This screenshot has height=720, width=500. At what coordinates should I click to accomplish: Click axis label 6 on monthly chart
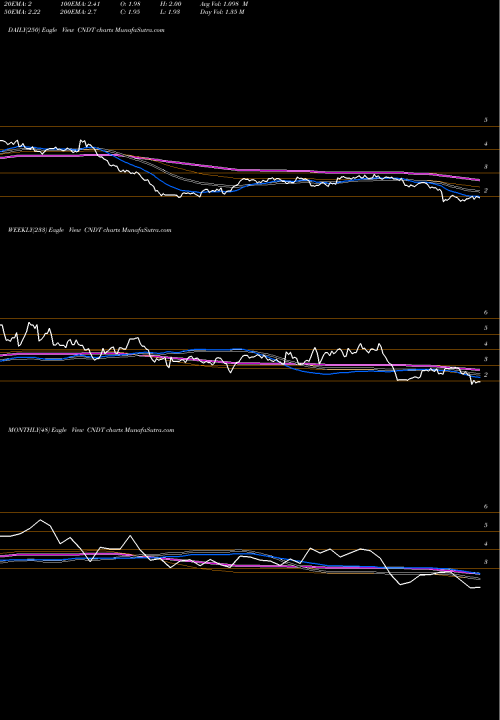(485, 506)
